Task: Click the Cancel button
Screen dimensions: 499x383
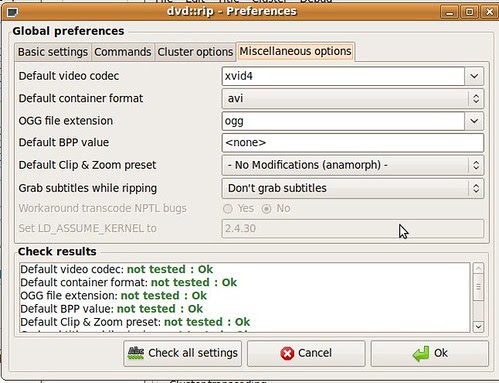Action: 306,353
